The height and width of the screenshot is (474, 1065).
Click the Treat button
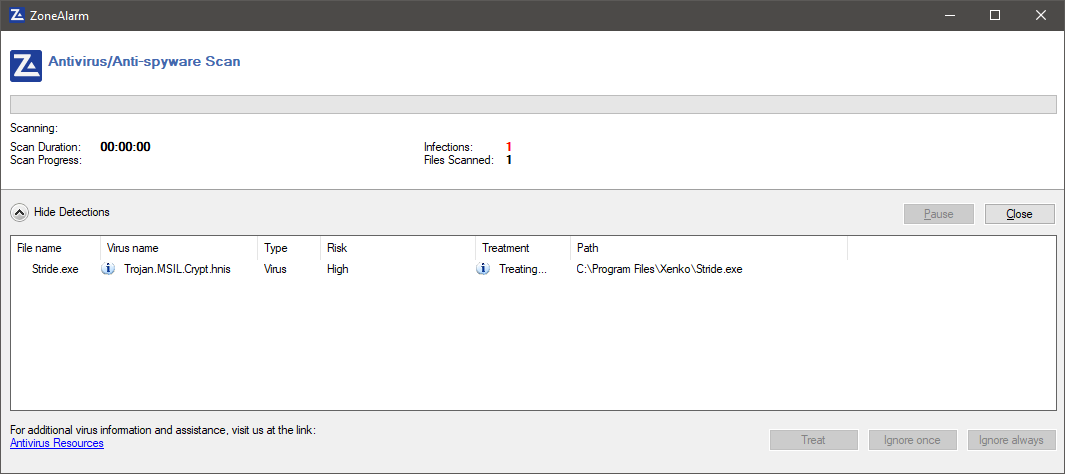(814, 440)
